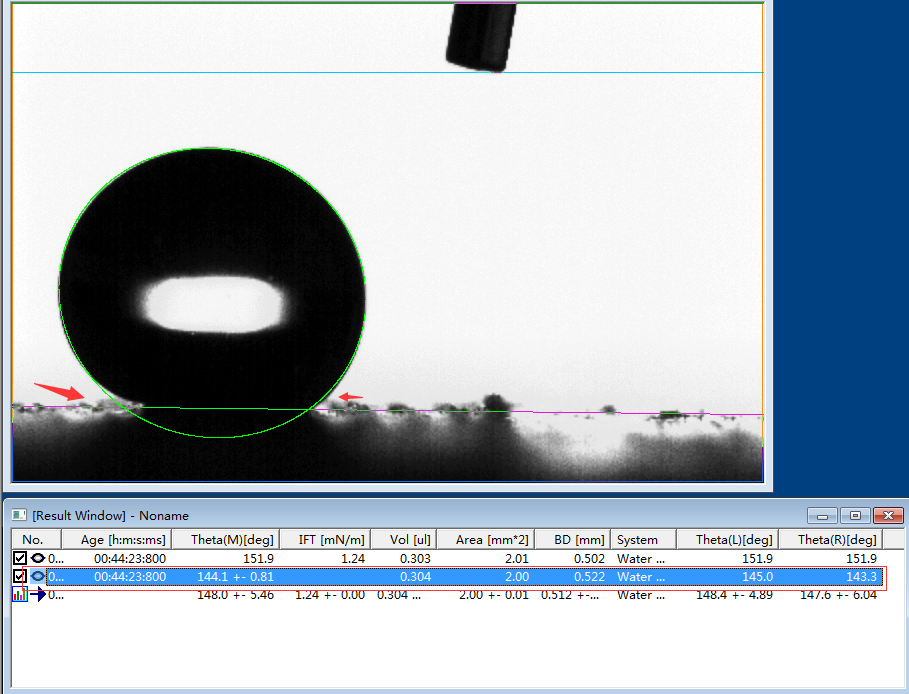Click the Result Window title bar icon
This screenshot has height=694, width=909.
pyautogui.click(x=18, y=515)
